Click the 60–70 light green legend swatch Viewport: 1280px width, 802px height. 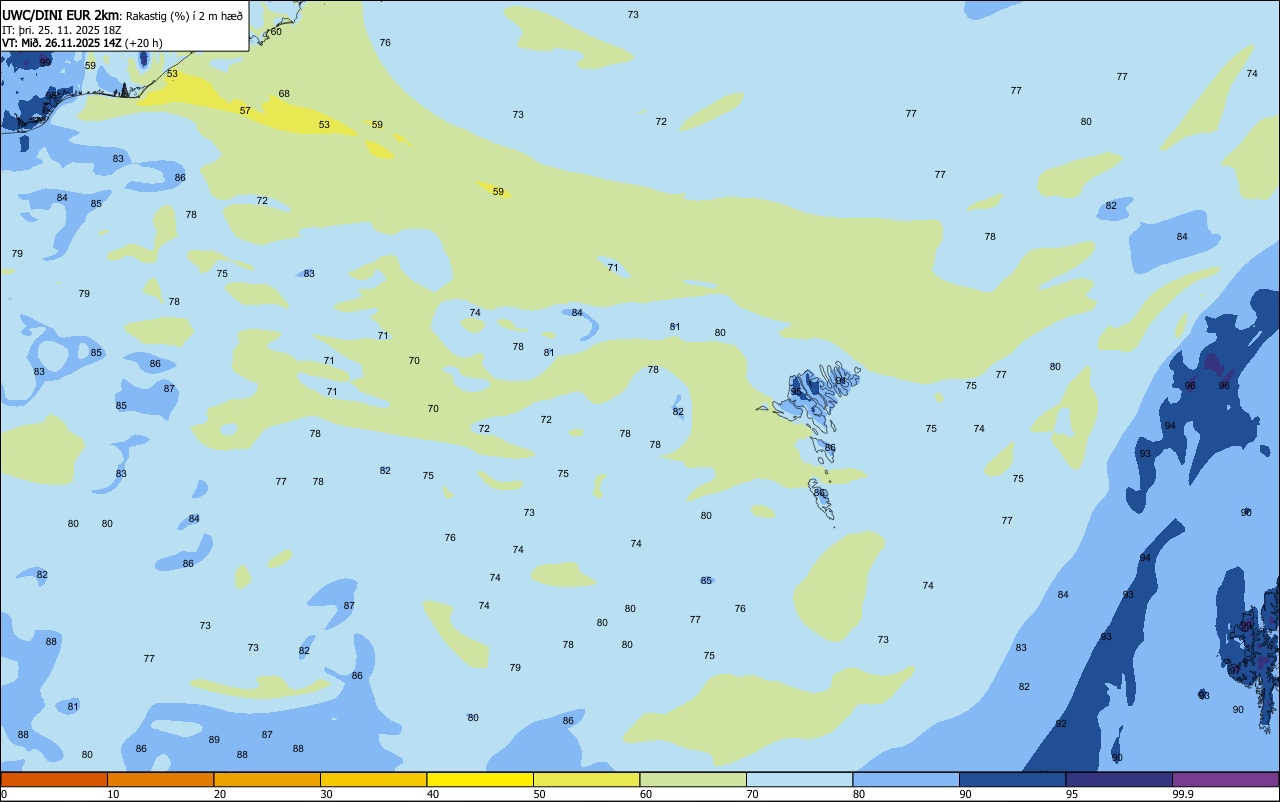tap(693, 779)
